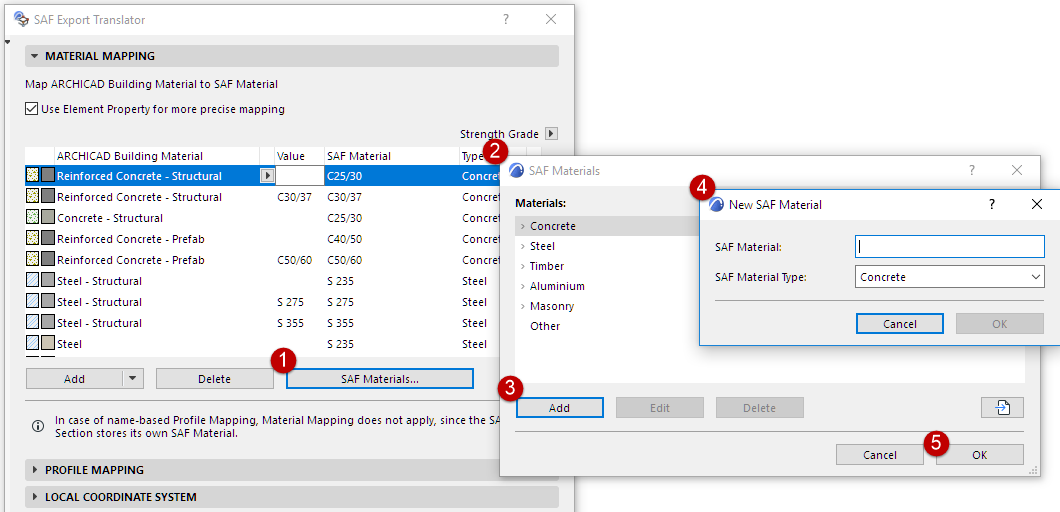
Task: Click ARCHICAD Building Material column header
Action: pyautogui.click(x=130, y=156)
